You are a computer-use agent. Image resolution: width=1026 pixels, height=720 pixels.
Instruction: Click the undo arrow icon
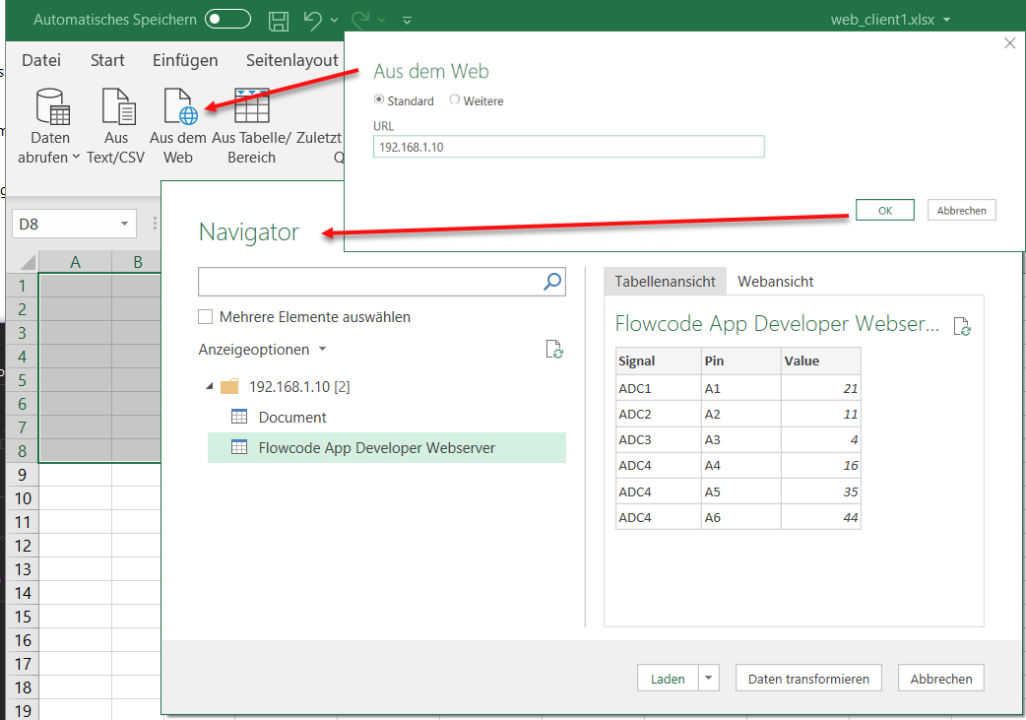[312, 20]
